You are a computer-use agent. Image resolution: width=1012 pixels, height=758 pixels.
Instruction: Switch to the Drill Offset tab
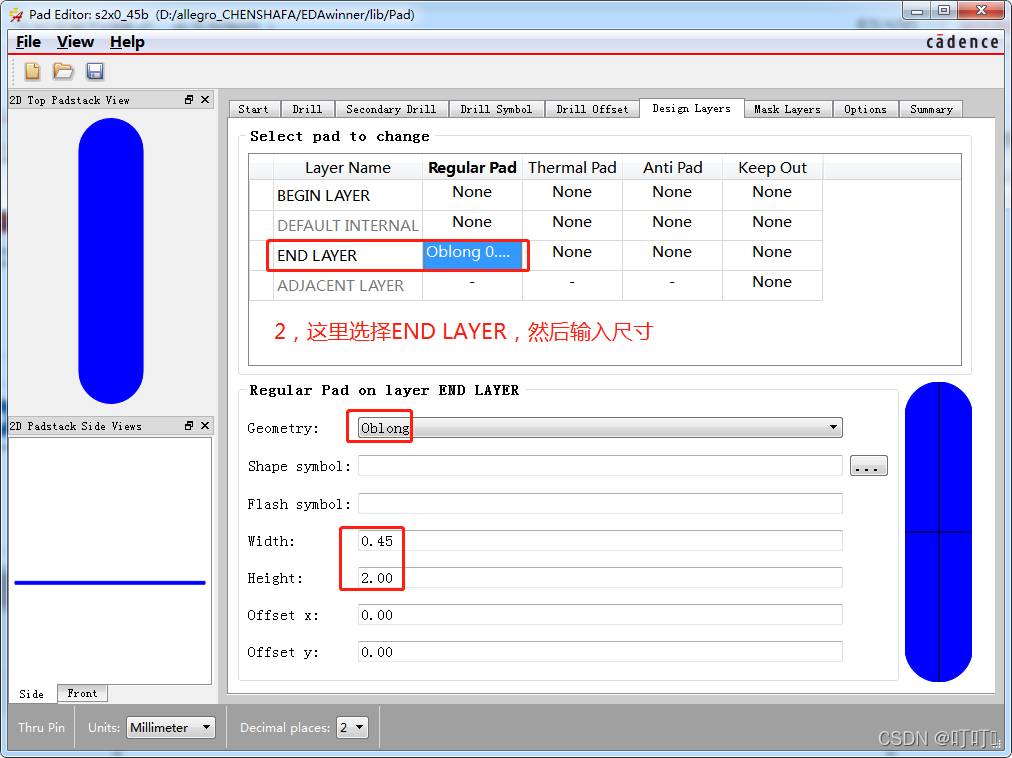coord(592,109)
